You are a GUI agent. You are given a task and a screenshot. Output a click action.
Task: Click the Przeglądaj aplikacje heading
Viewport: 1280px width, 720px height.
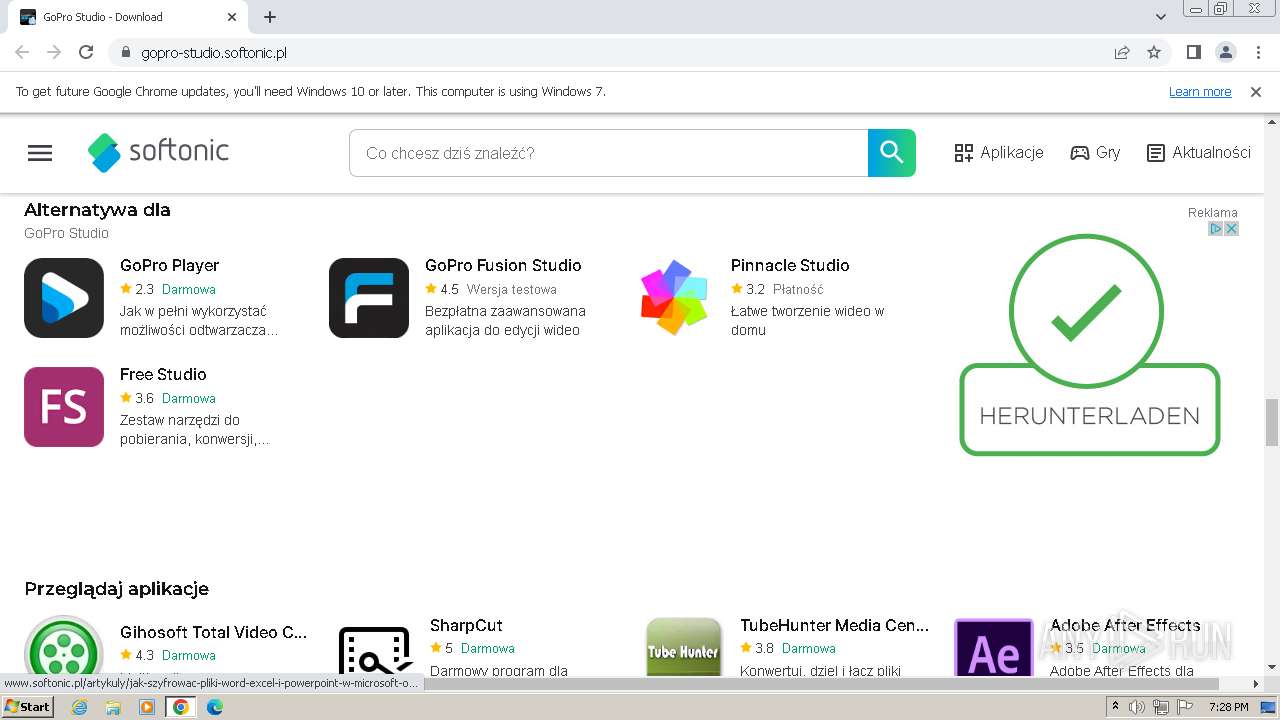click(x=116, y=588)
